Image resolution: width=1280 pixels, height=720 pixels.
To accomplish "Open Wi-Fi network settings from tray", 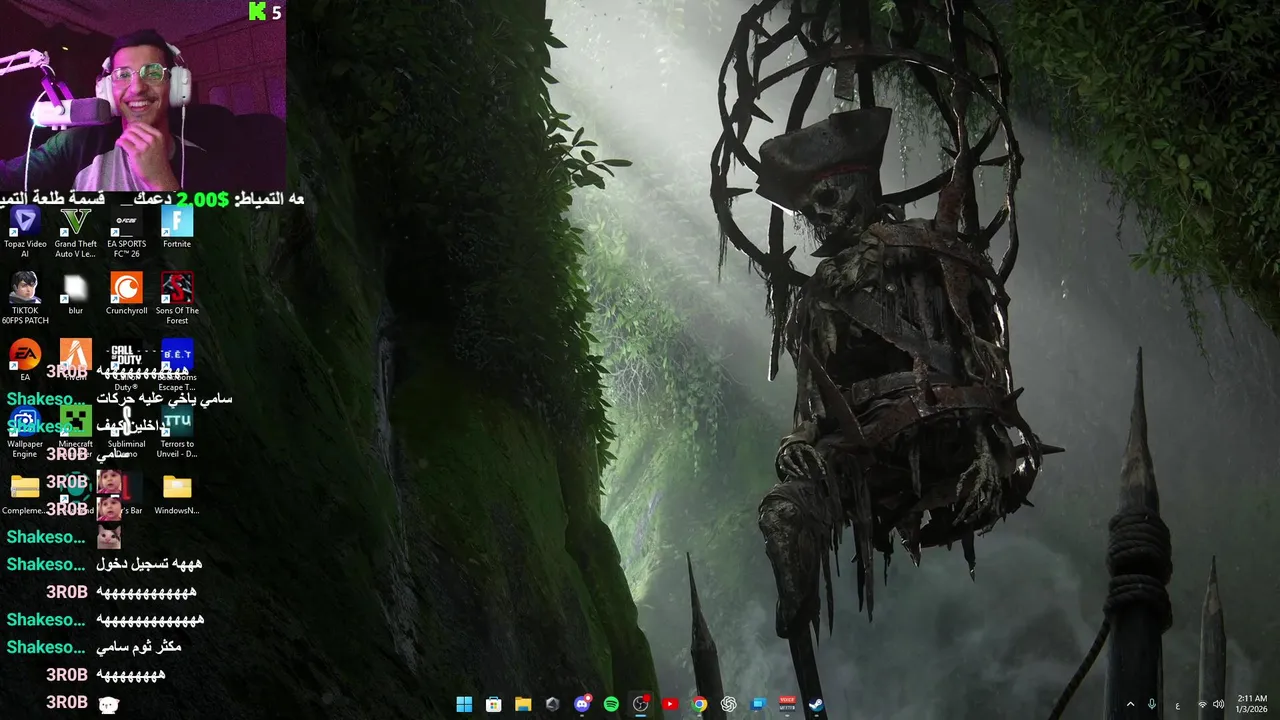I will click(1202, 704).
